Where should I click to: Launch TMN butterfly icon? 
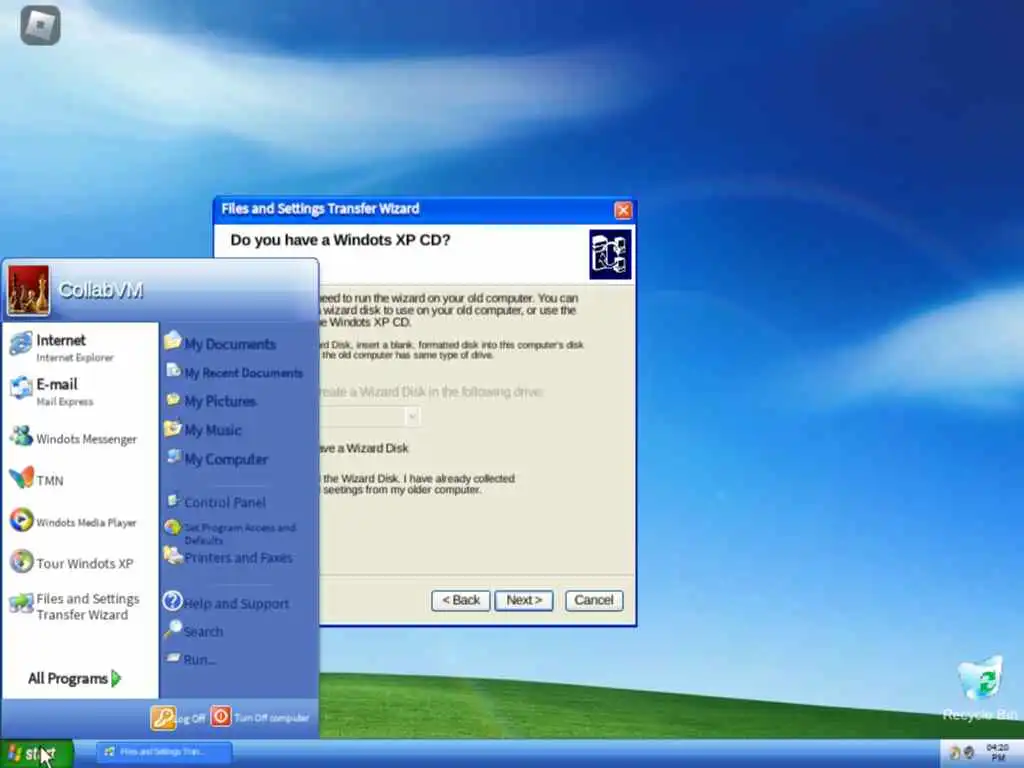[21, 477]
